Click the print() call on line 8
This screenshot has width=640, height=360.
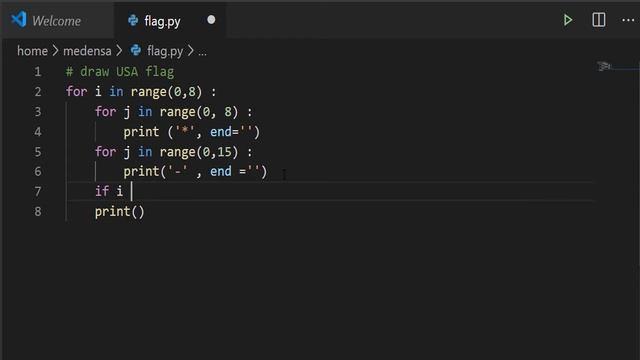pyautogui.click(x=120, y=212)
